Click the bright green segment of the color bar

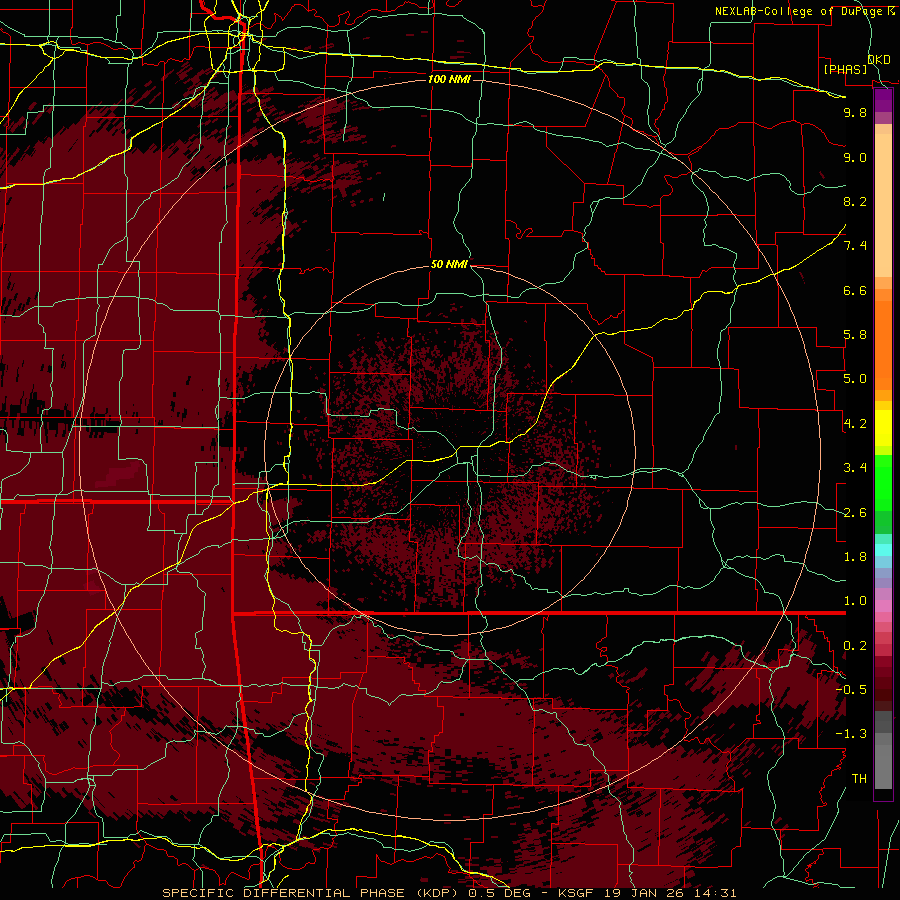[883, 482]
